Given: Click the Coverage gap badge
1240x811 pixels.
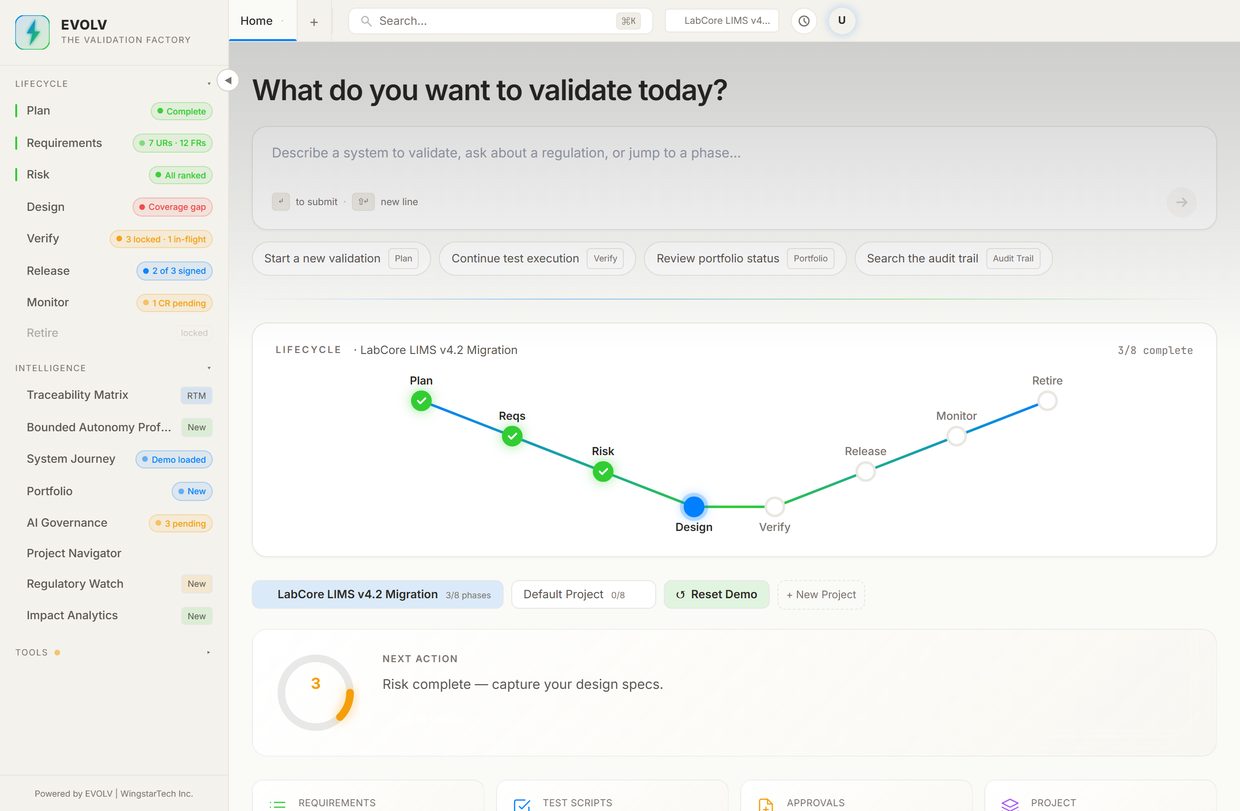Looking at the screenshot, I should pos(173,207).
